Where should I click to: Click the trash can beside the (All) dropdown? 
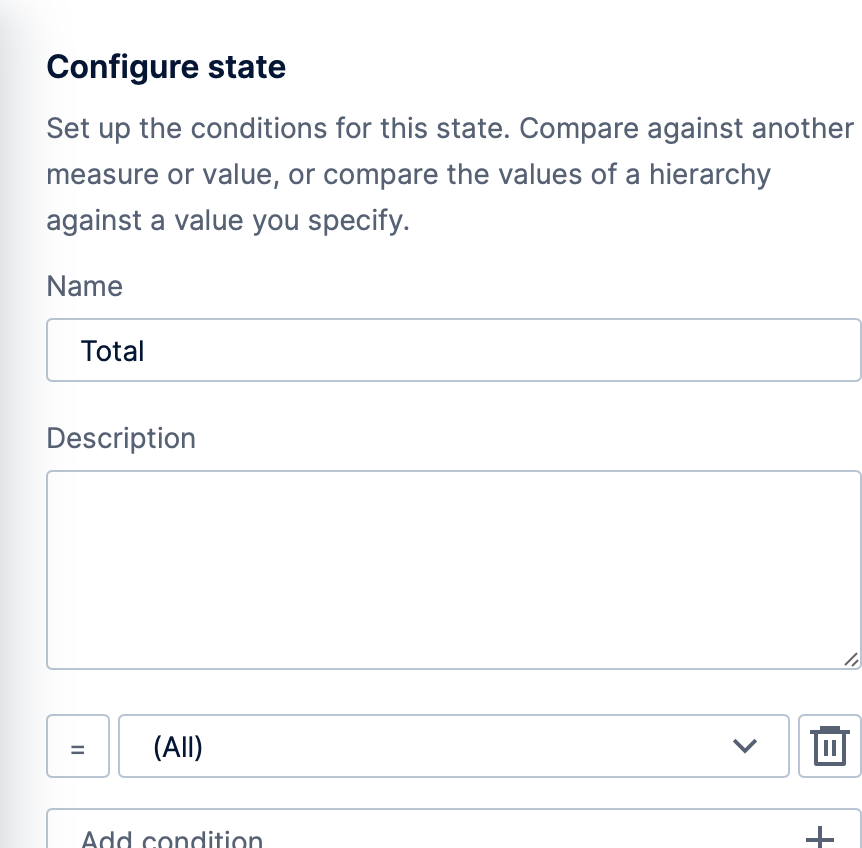click(x=829, y=746)
